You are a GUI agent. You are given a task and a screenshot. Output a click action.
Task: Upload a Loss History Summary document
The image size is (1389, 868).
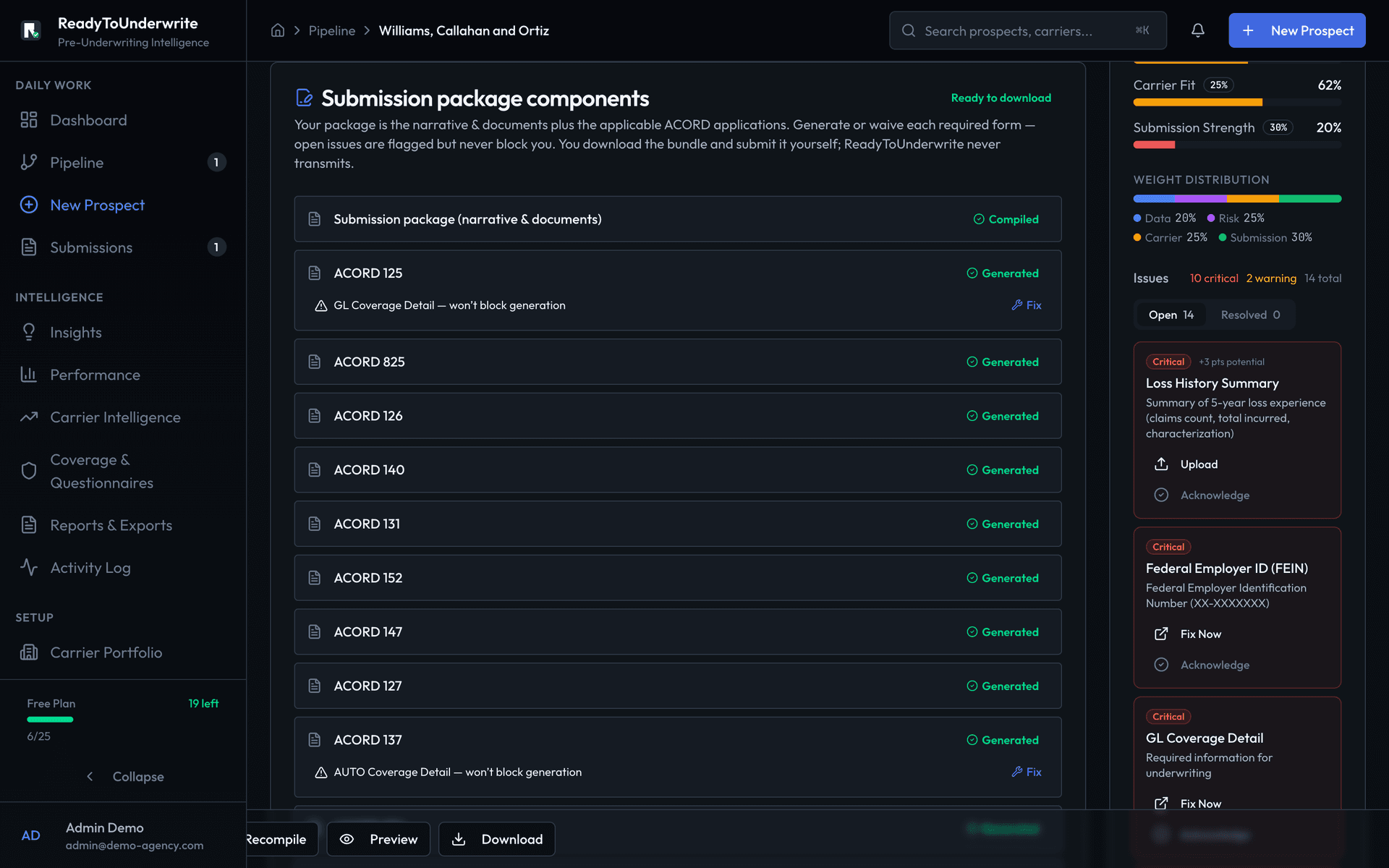[x=1199, y=464]
